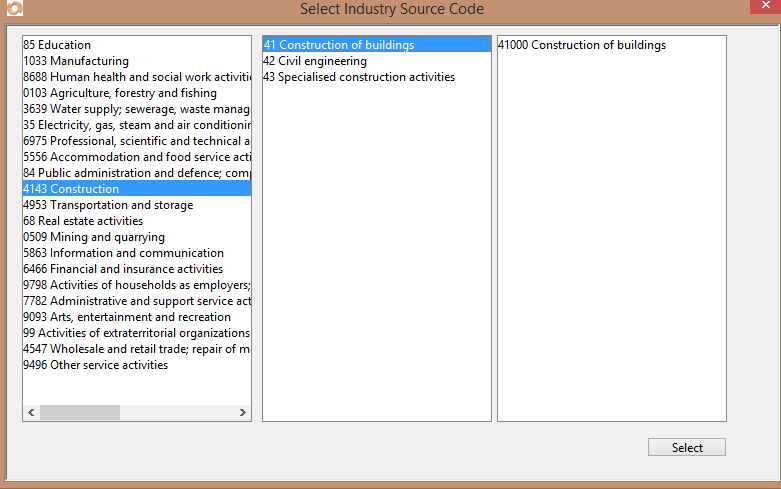
Task: Choose 42 Civil engineering
Action: tap(315, 61)
